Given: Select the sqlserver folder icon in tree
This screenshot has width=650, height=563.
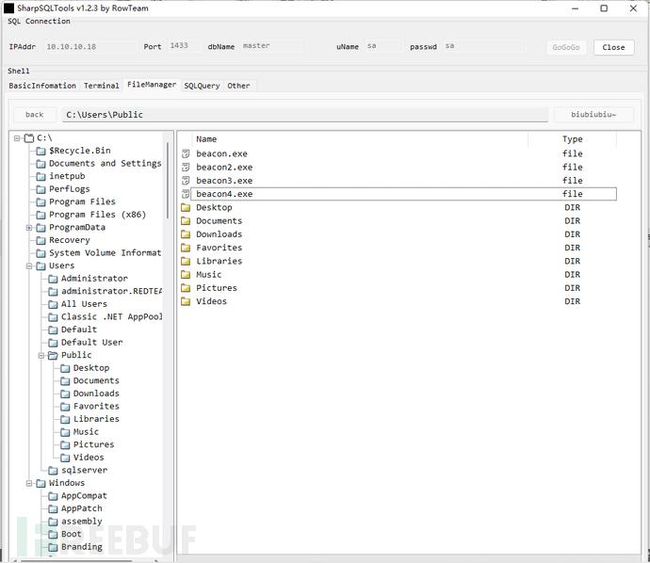Looking at the screenshot, I should tap(53, 470).
